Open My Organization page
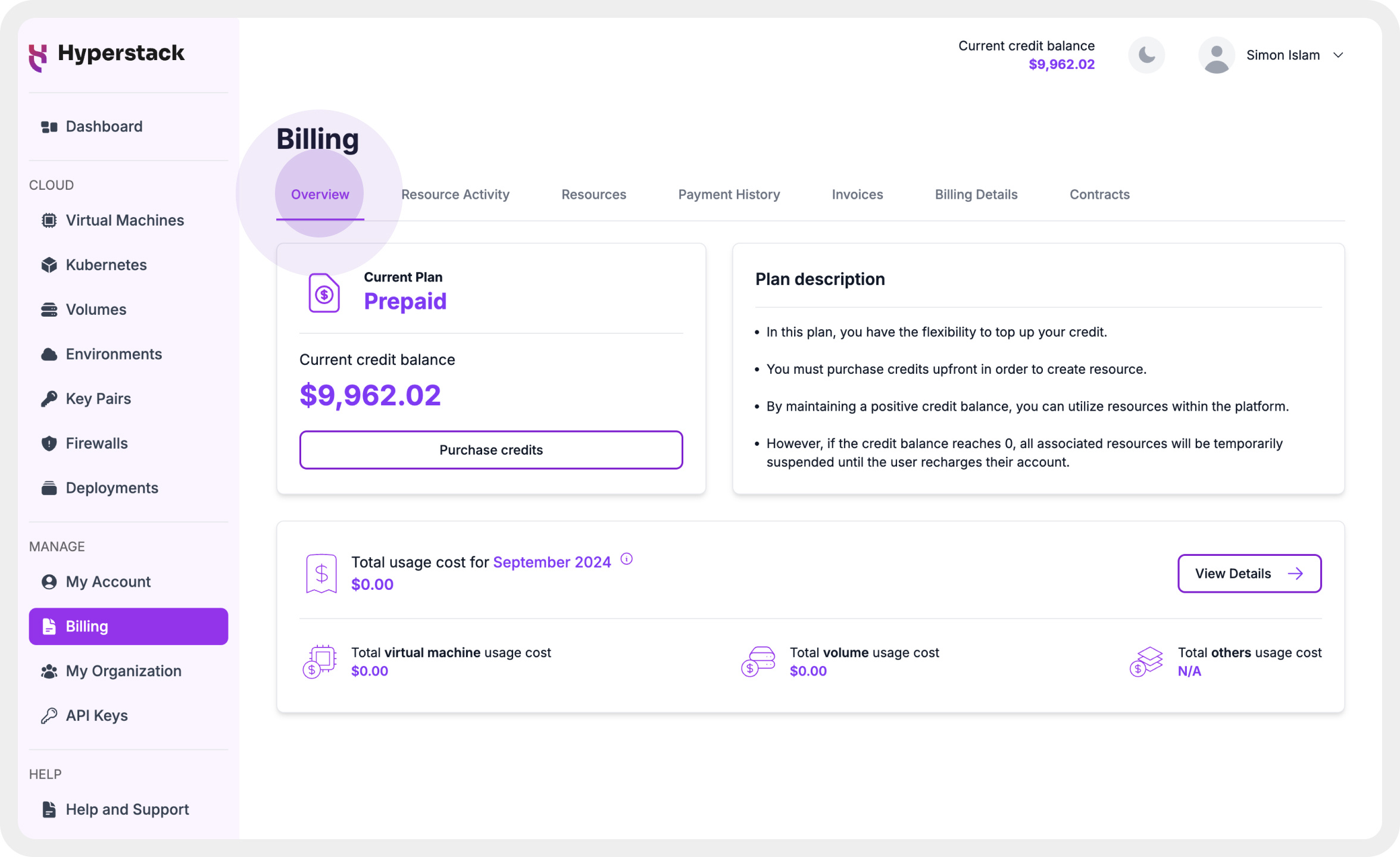 coord(128,671)
